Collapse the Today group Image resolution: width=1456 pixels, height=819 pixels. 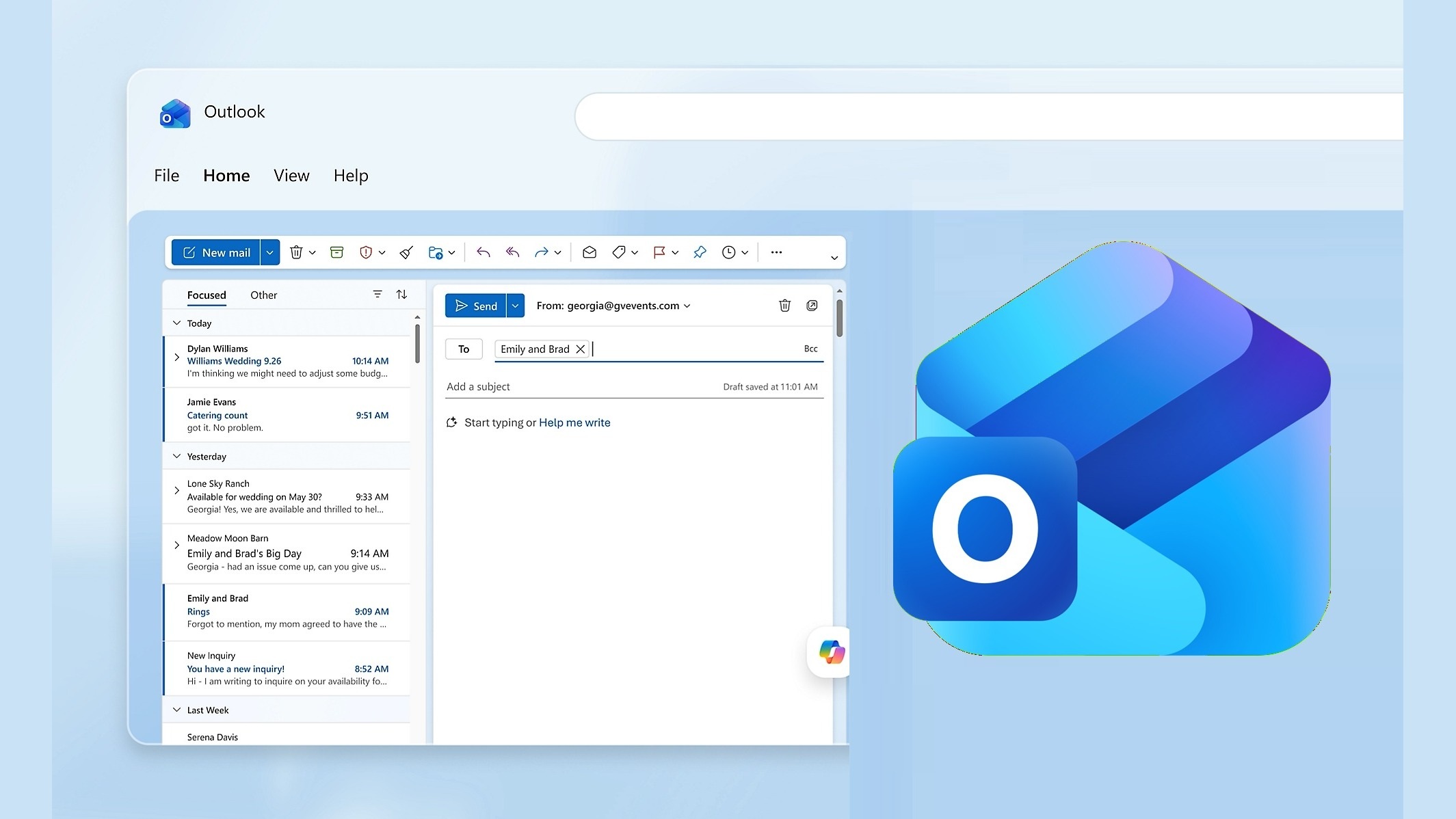pos(176,323)
